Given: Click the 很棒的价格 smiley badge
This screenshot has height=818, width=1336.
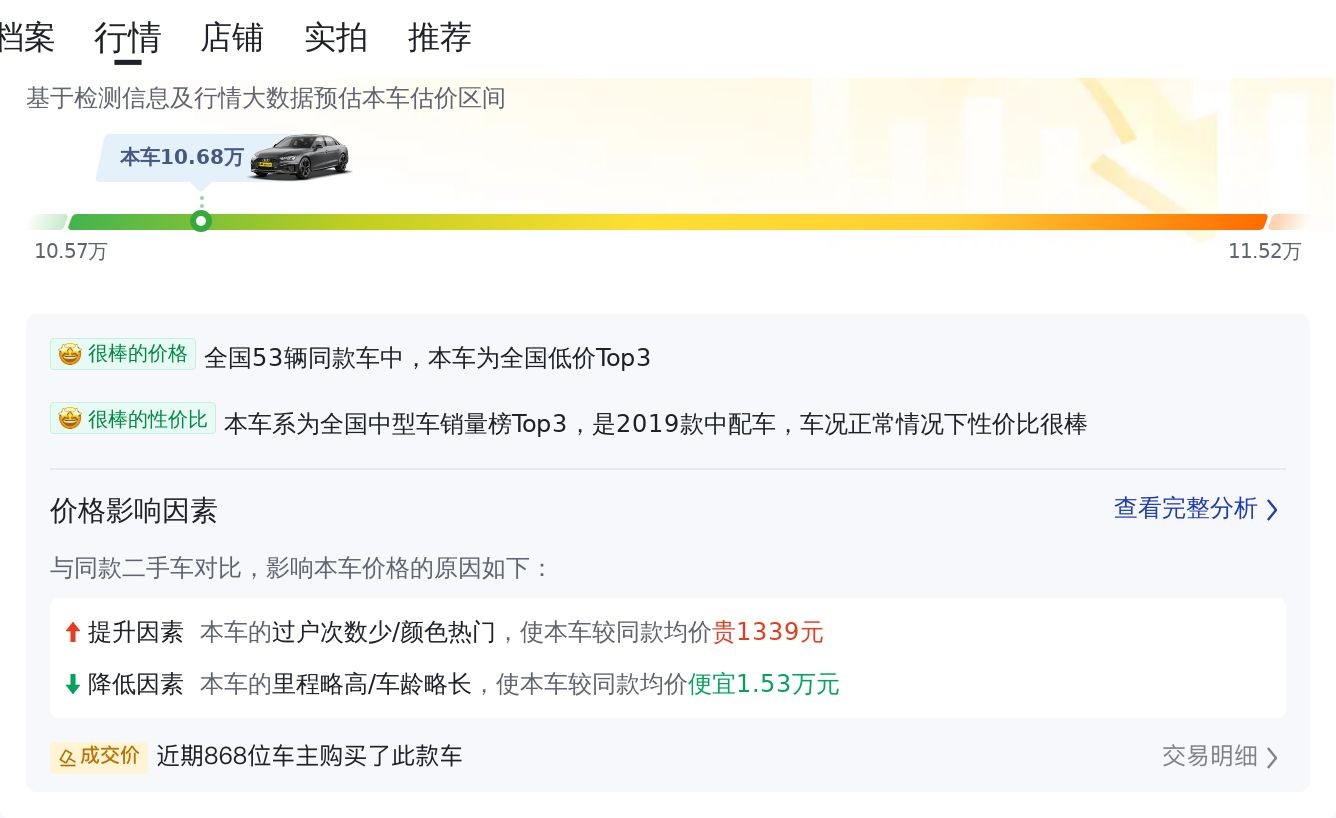Looking at the screenshot, I should (123, 354).
